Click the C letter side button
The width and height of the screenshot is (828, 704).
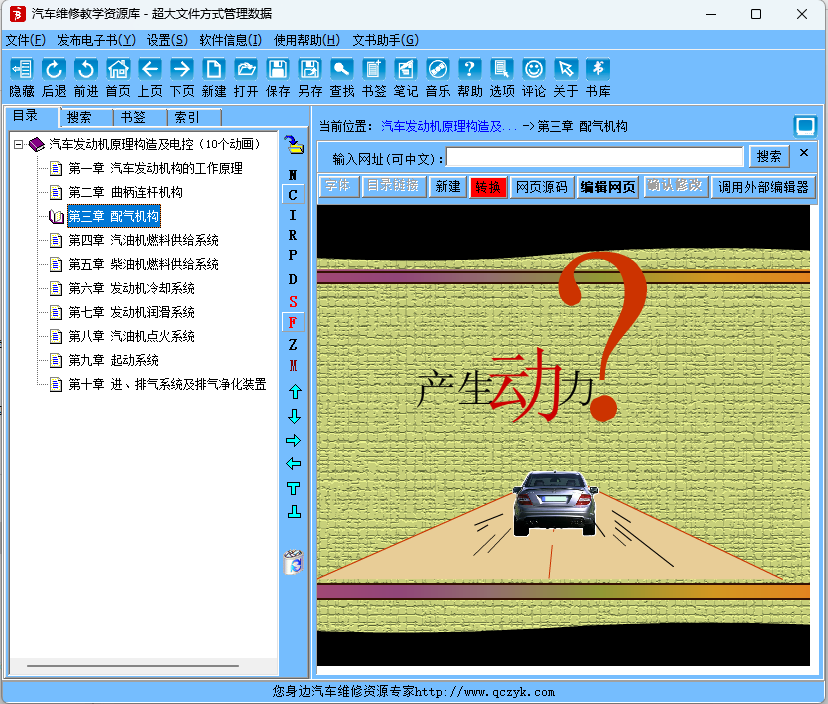pos(293,195)
